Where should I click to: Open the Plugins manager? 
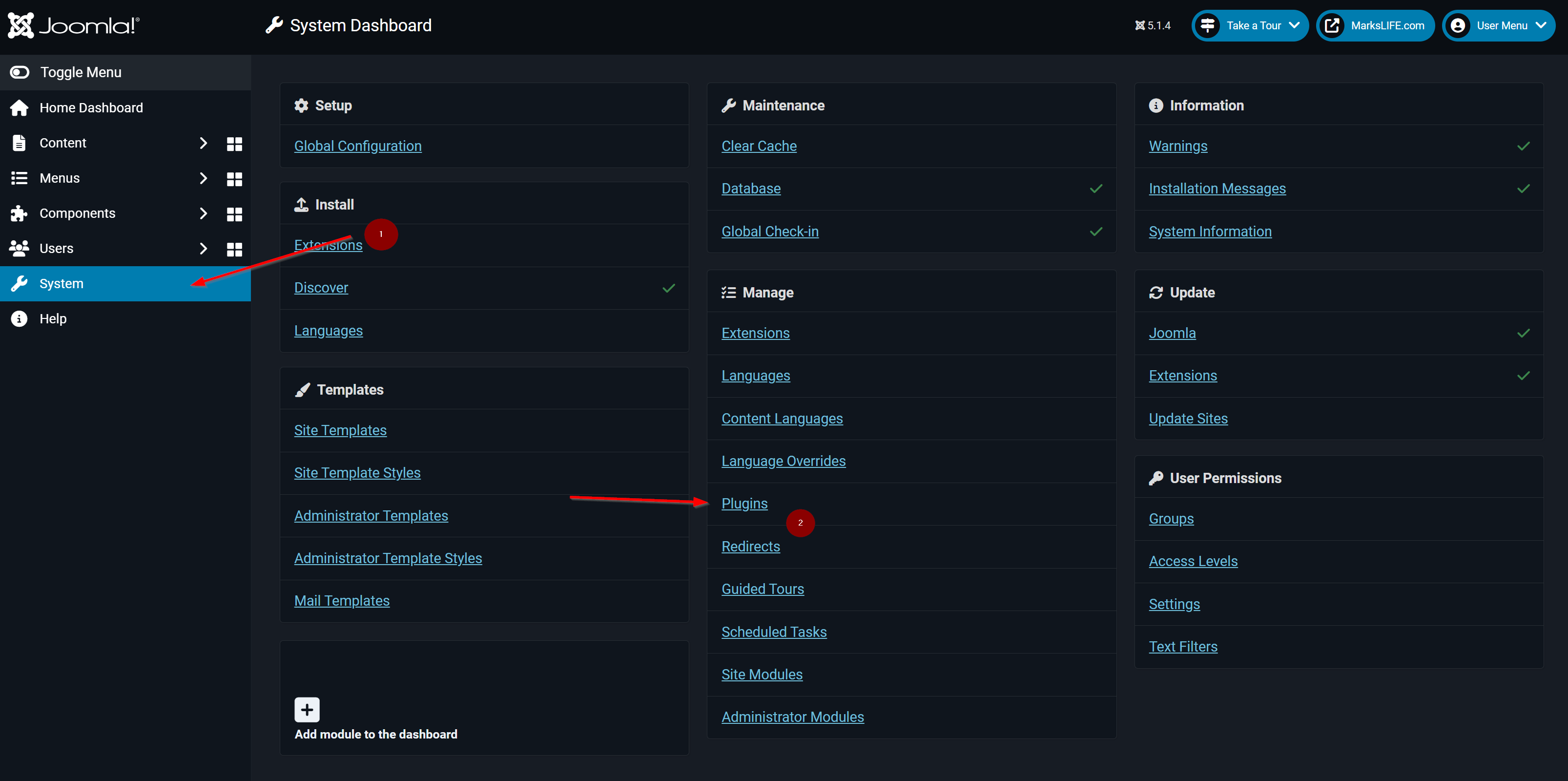(744, 505)
